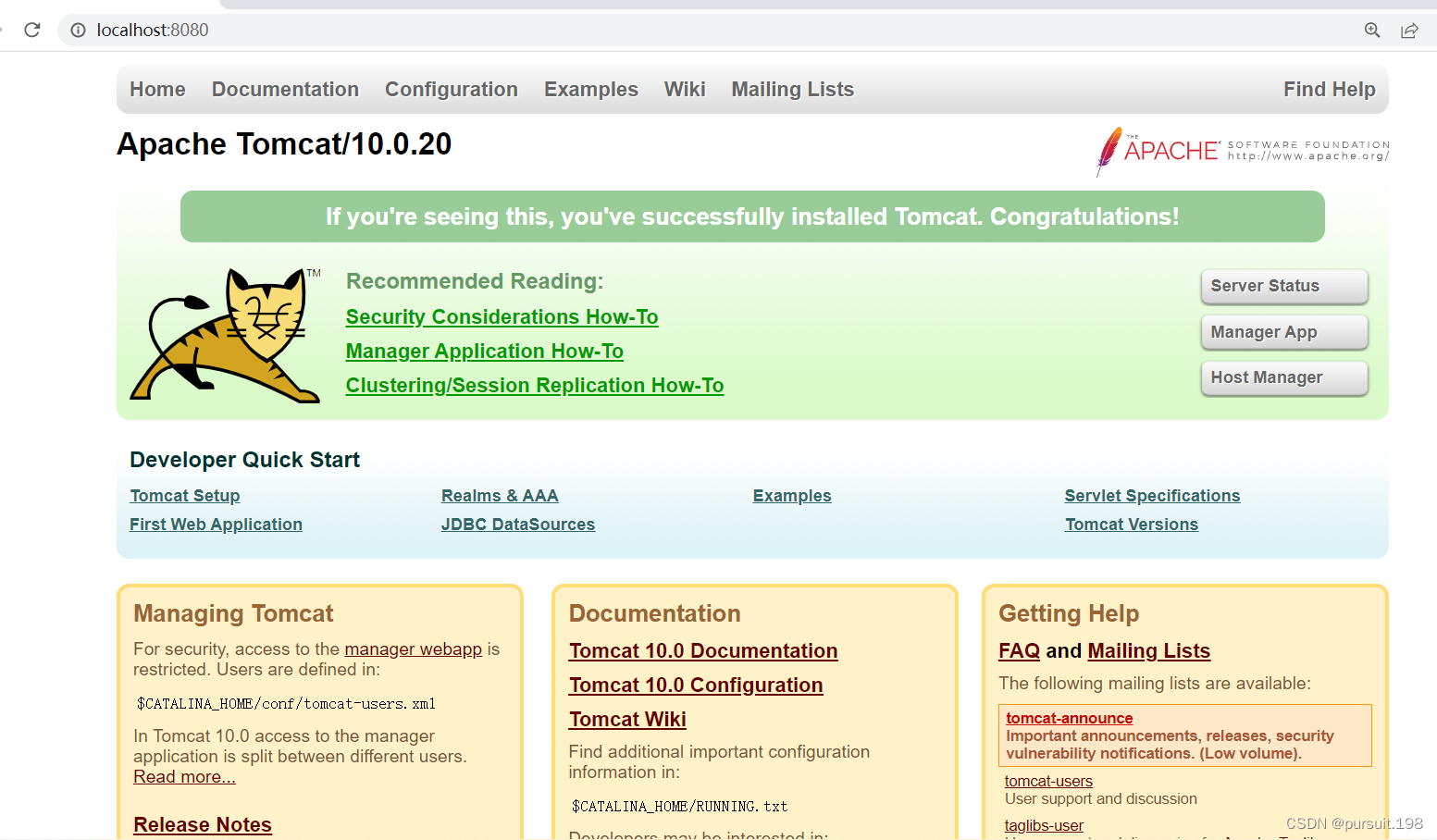Open the Manager App button

coord(1284,332)
